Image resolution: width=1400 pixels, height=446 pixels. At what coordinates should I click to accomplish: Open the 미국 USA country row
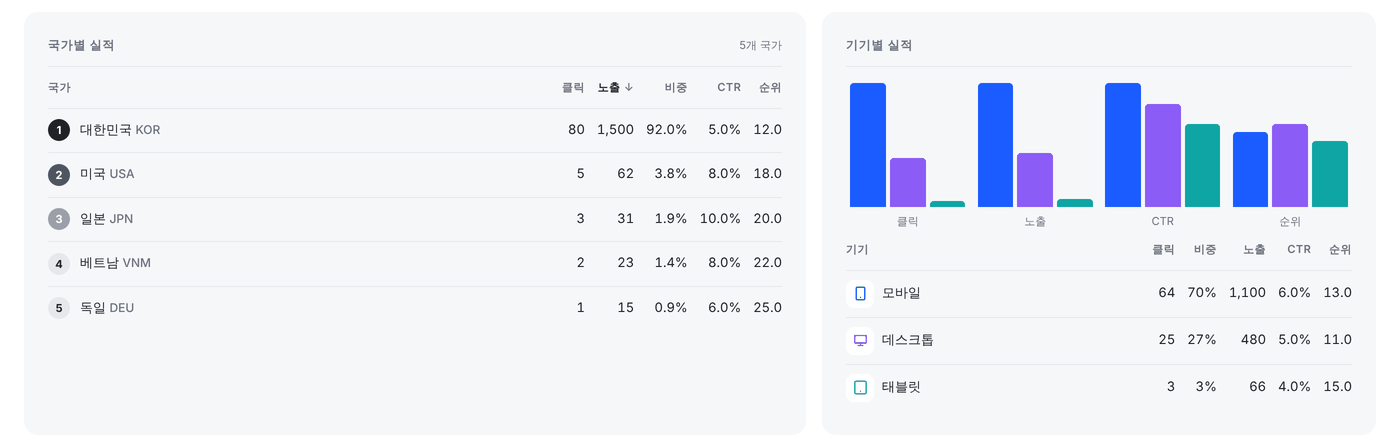pos(415,174)
